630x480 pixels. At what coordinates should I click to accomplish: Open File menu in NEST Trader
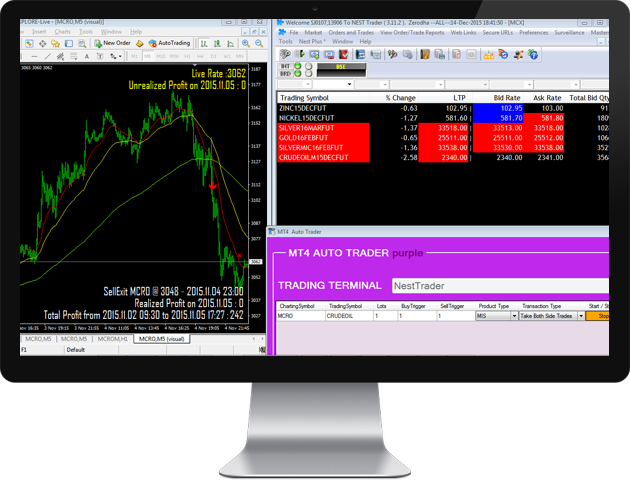pyautogui.click(x=294, y=33)
